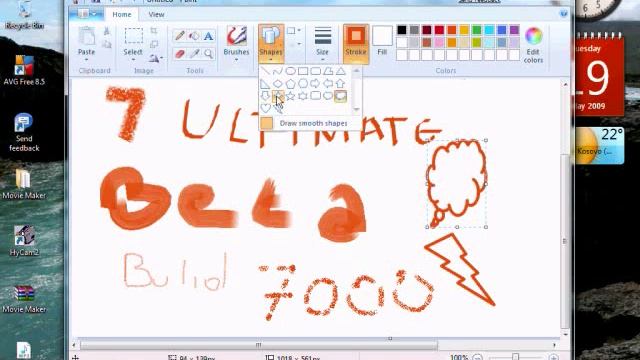Pick the curve shape
The height and width of the screenshot is (360, 640).
278,71
